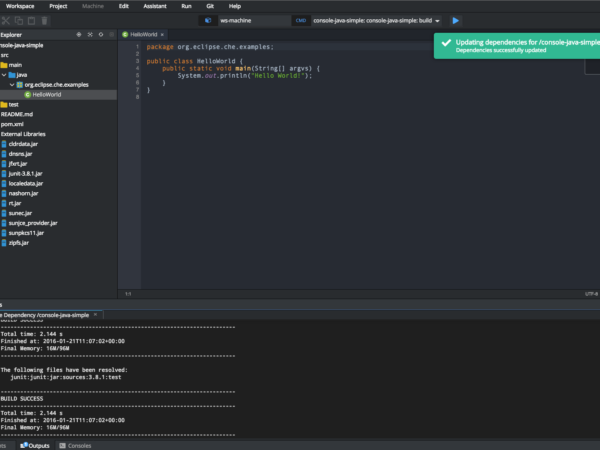Click the Updating dependencies notification
Screen dimensions: 600x450
pyautogui.click(x=517, y=46)
